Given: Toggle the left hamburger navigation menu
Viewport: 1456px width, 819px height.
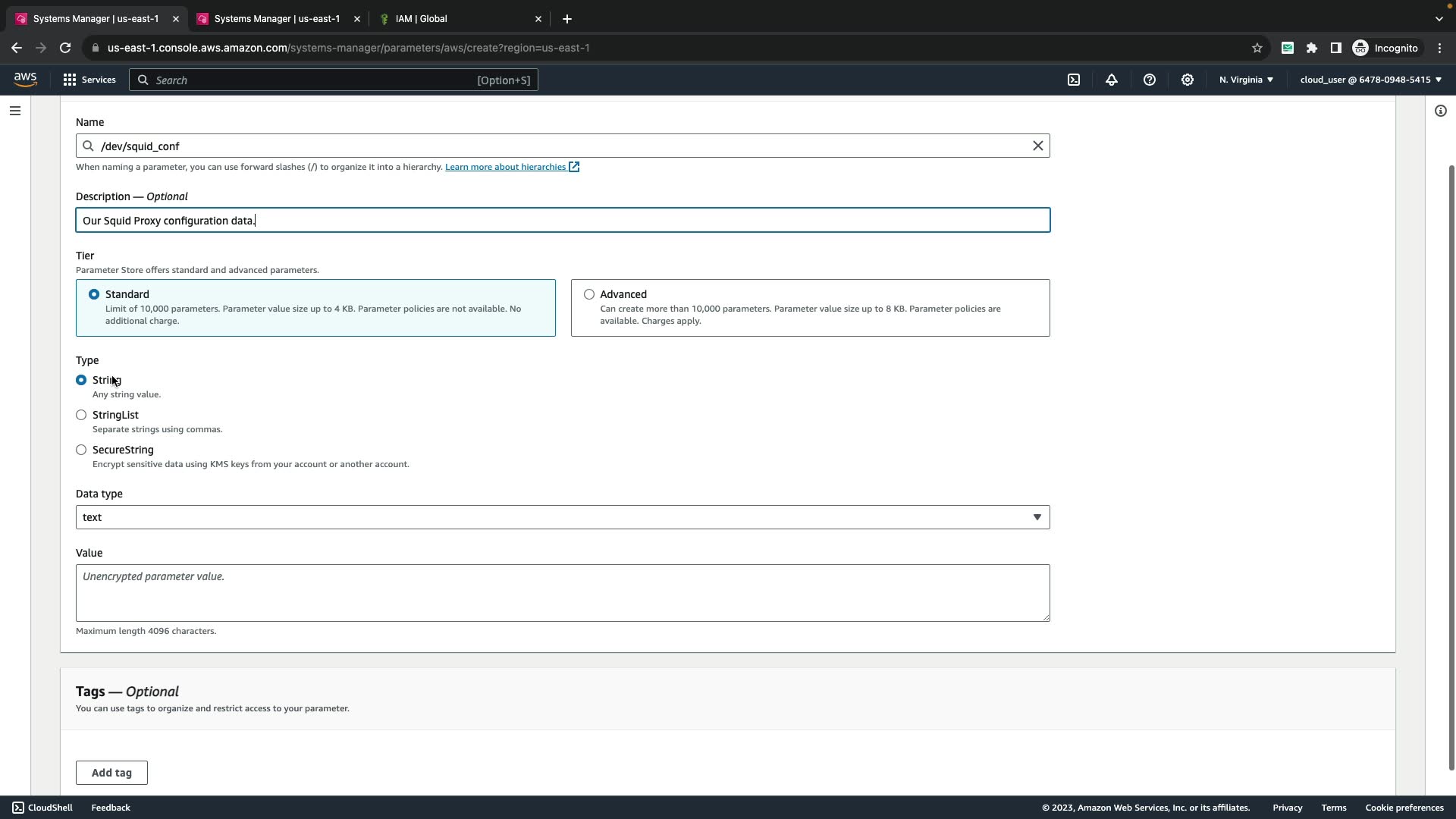Looking at the screenshot, I should (x=15, y=111).
